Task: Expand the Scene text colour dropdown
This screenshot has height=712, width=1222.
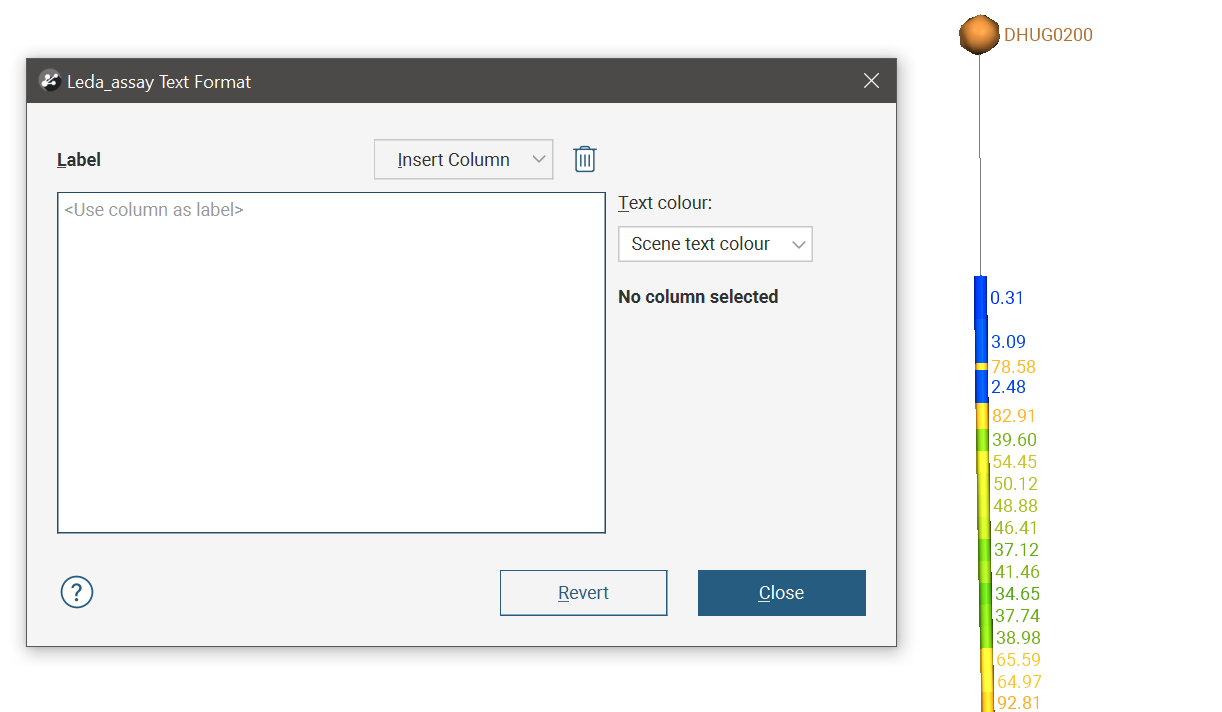Action: [715, 244]
